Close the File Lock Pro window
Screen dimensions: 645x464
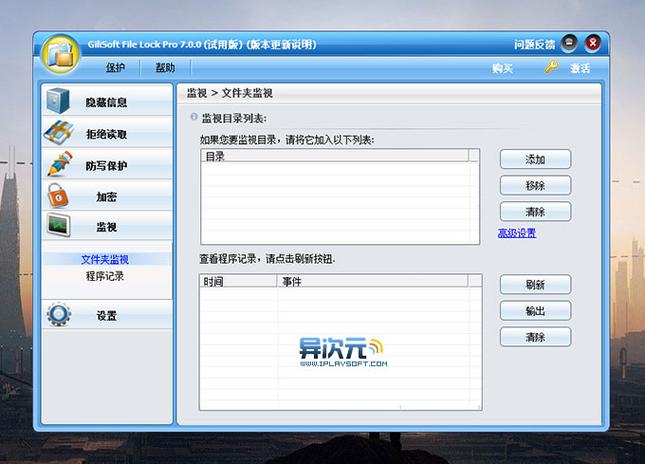(593, 43)
